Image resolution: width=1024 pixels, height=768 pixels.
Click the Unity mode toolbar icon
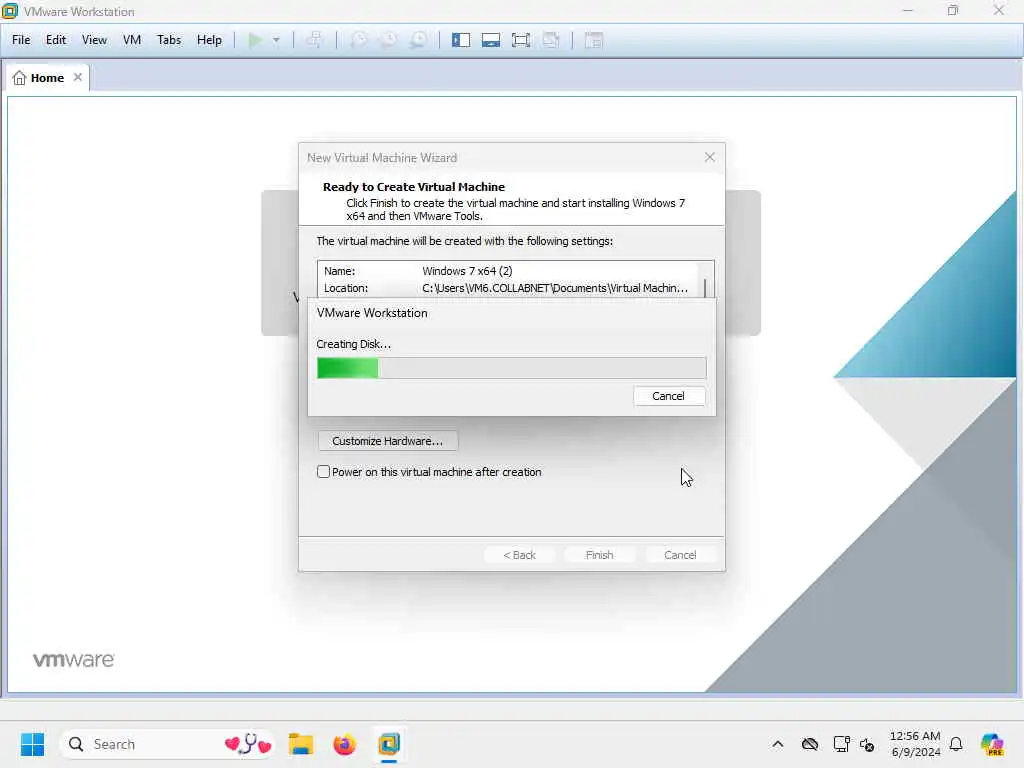[x=551, y=40]
